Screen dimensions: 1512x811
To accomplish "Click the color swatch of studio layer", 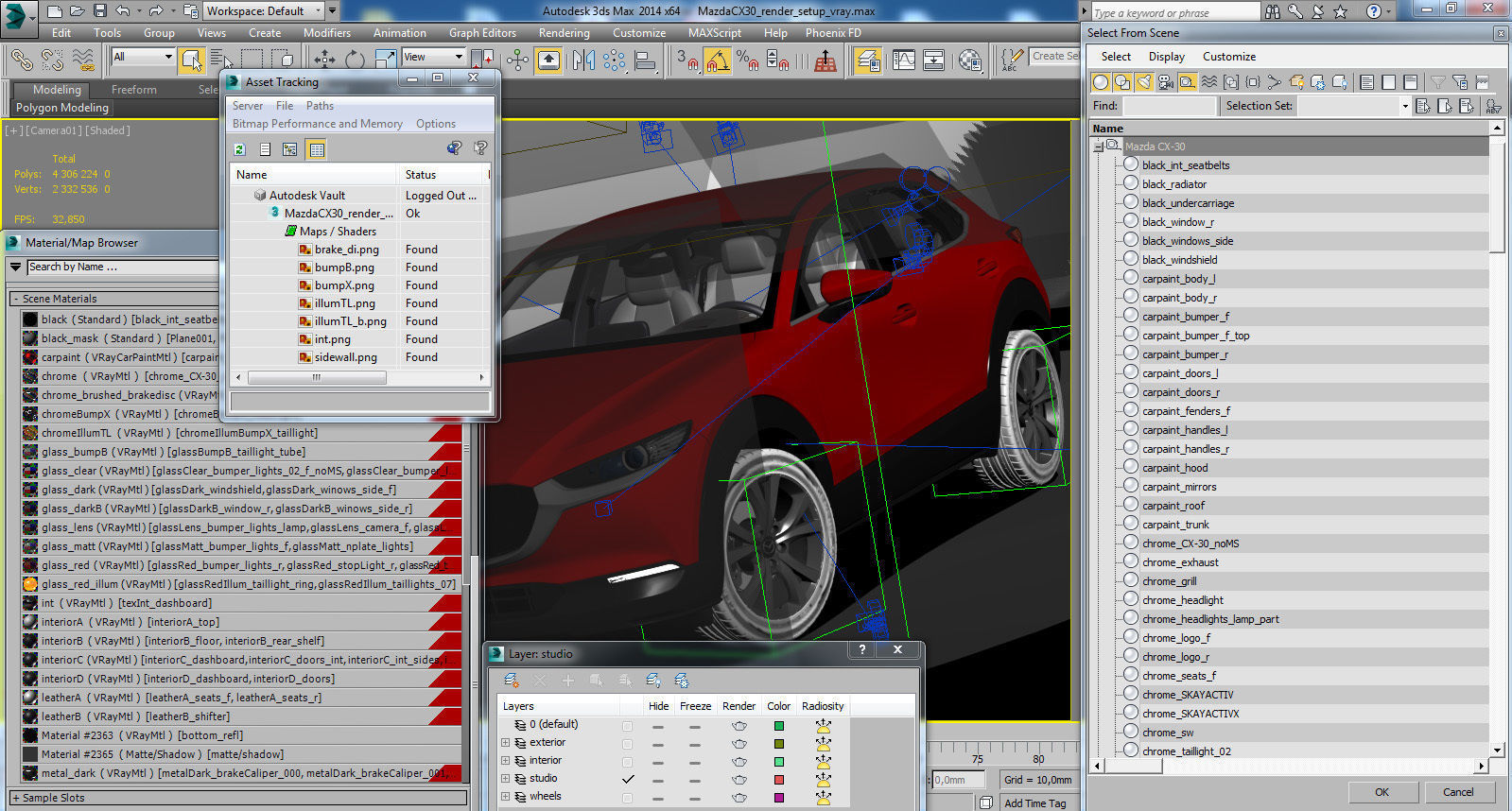I will (779, 780).
